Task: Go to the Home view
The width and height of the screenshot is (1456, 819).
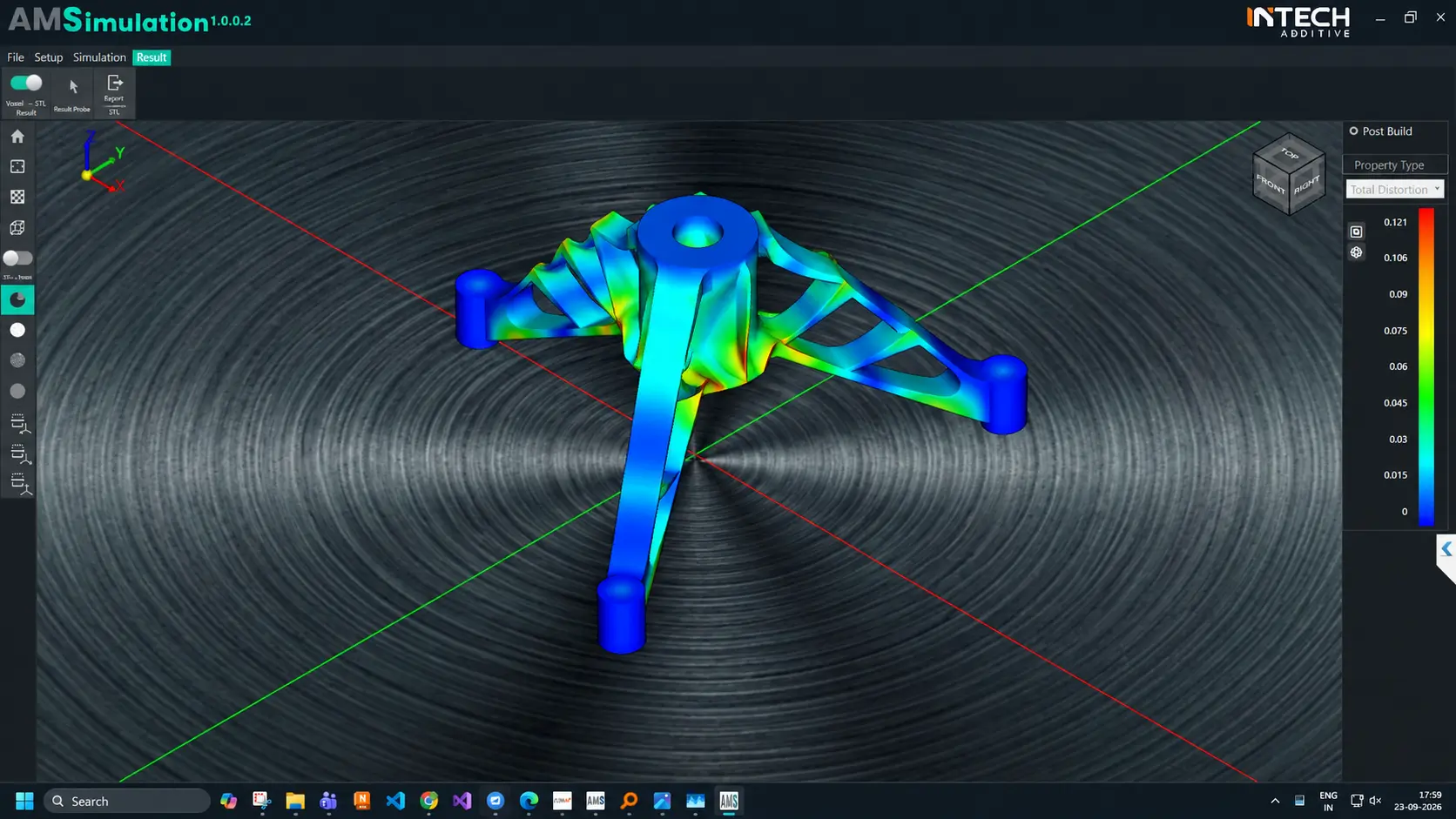Action: click(x=17, y=137)
